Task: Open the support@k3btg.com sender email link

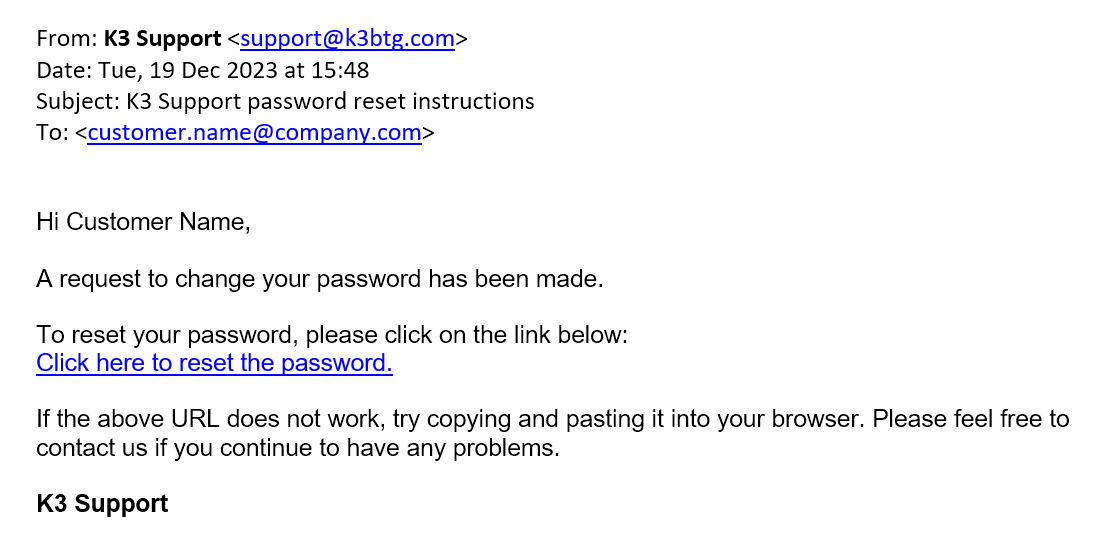Action: point(347,39)
